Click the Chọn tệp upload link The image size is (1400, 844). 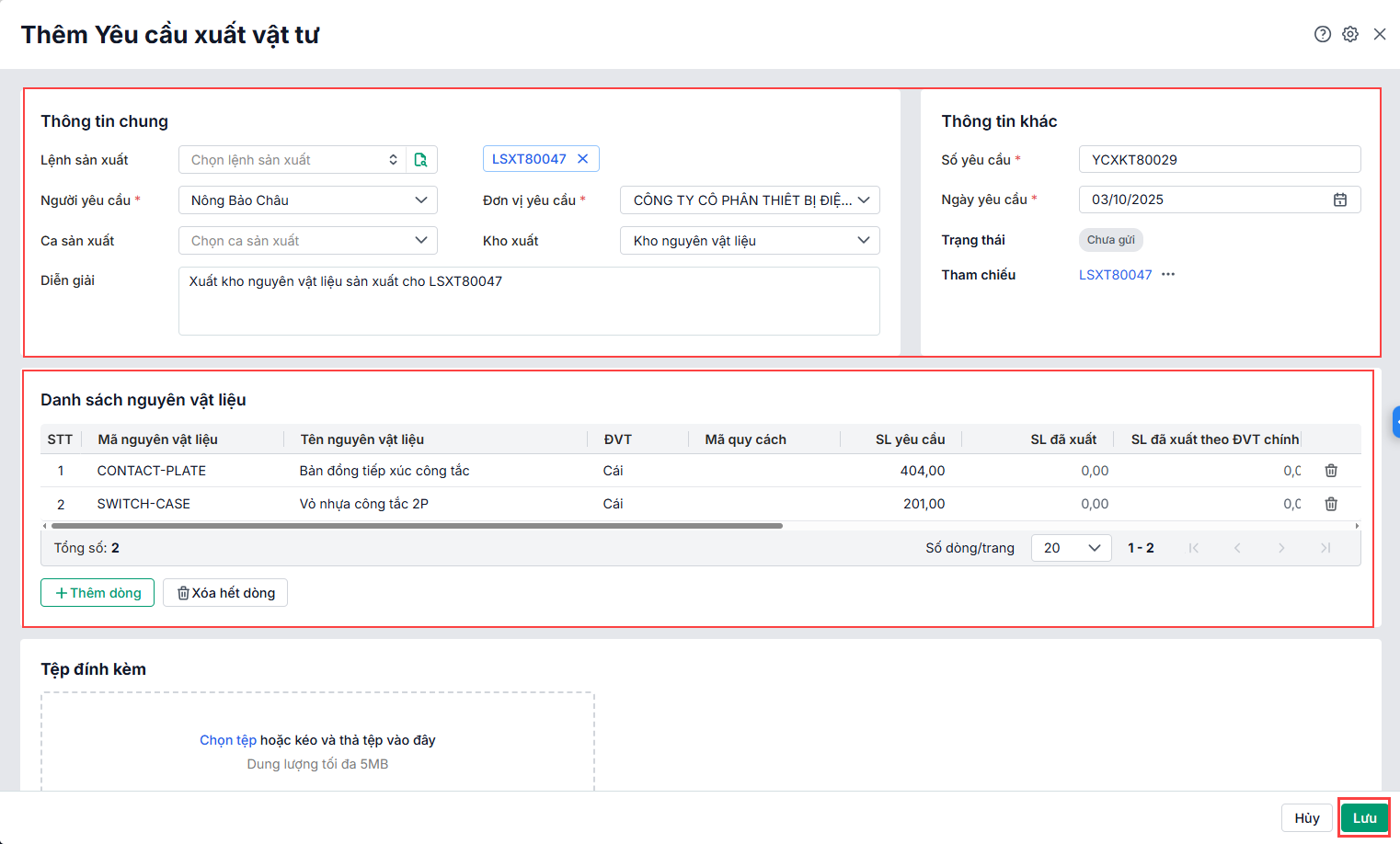click(227, 740)
